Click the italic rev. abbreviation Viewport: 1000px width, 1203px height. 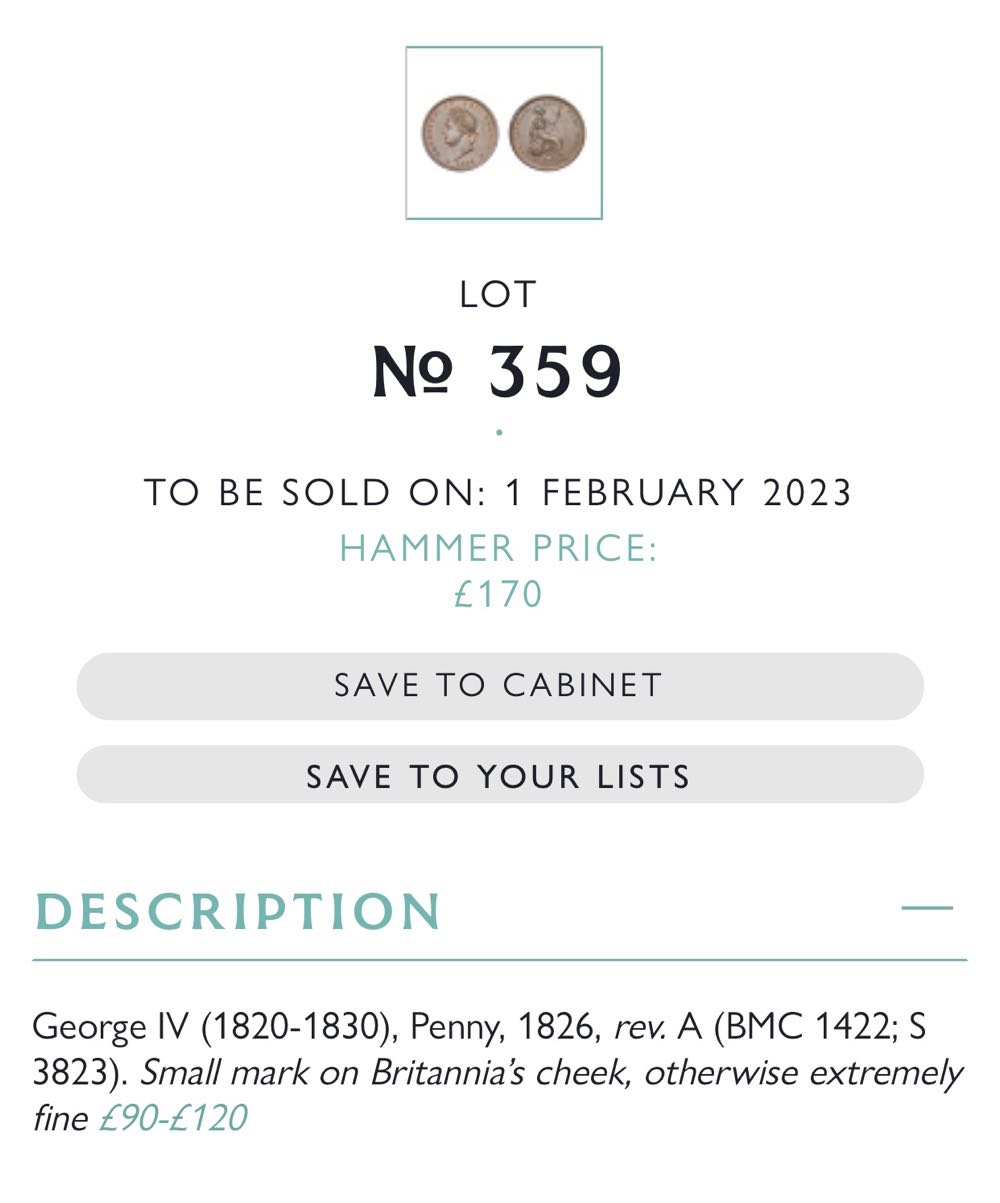click(640, 1026)
